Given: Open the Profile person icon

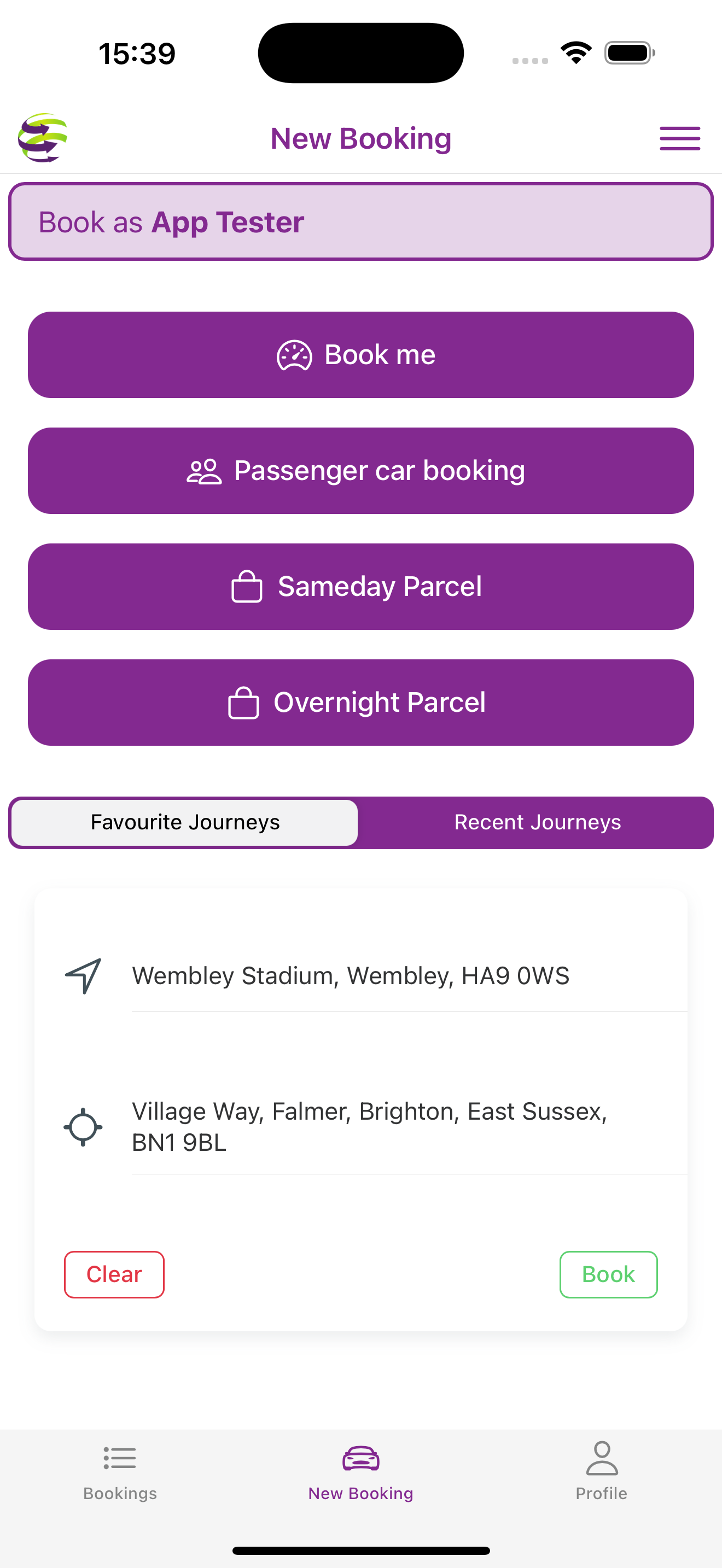Looking at the screenshot, I should 602,1458.
